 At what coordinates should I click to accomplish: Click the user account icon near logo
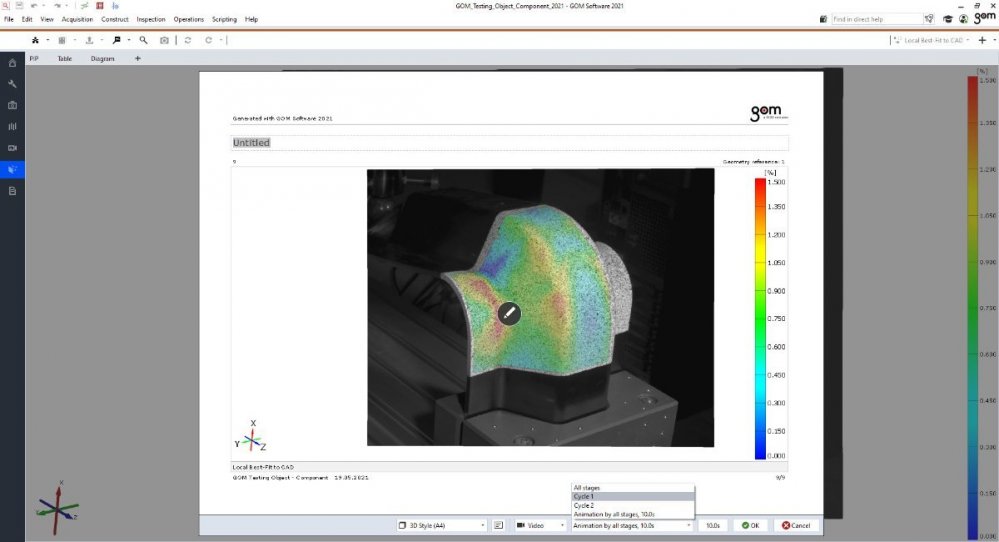[961, 19]
